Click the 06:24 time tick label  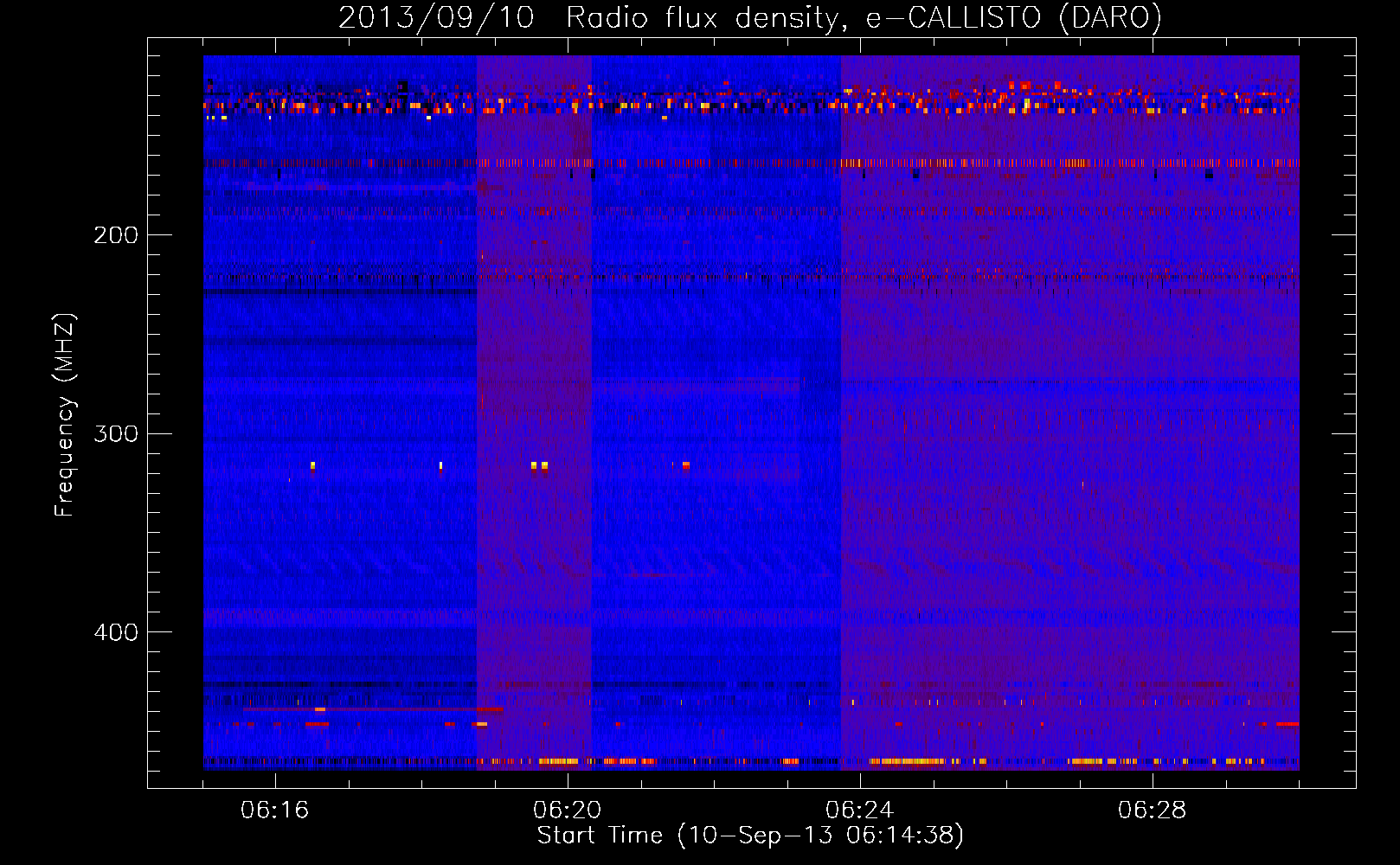click(860, 811)
